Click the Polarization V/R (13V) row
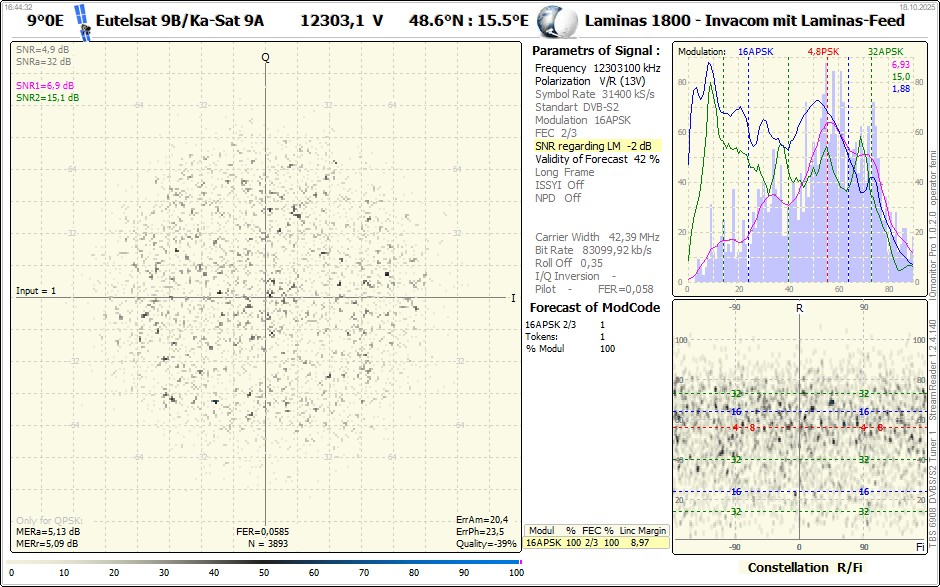This screenshot has height=587, width=940. coord(590,81)
